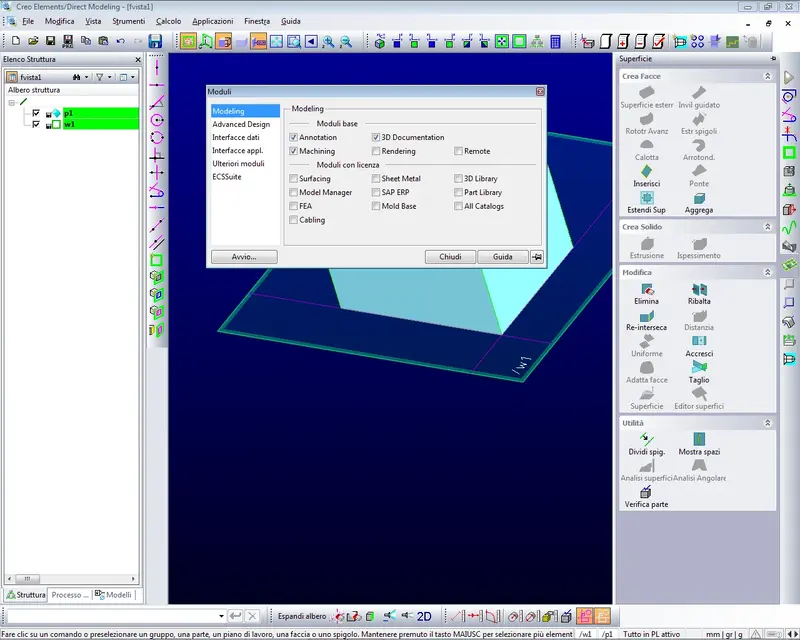Select the Taglio tool icon
Viewport: 800px width, 640px height.
699,367
